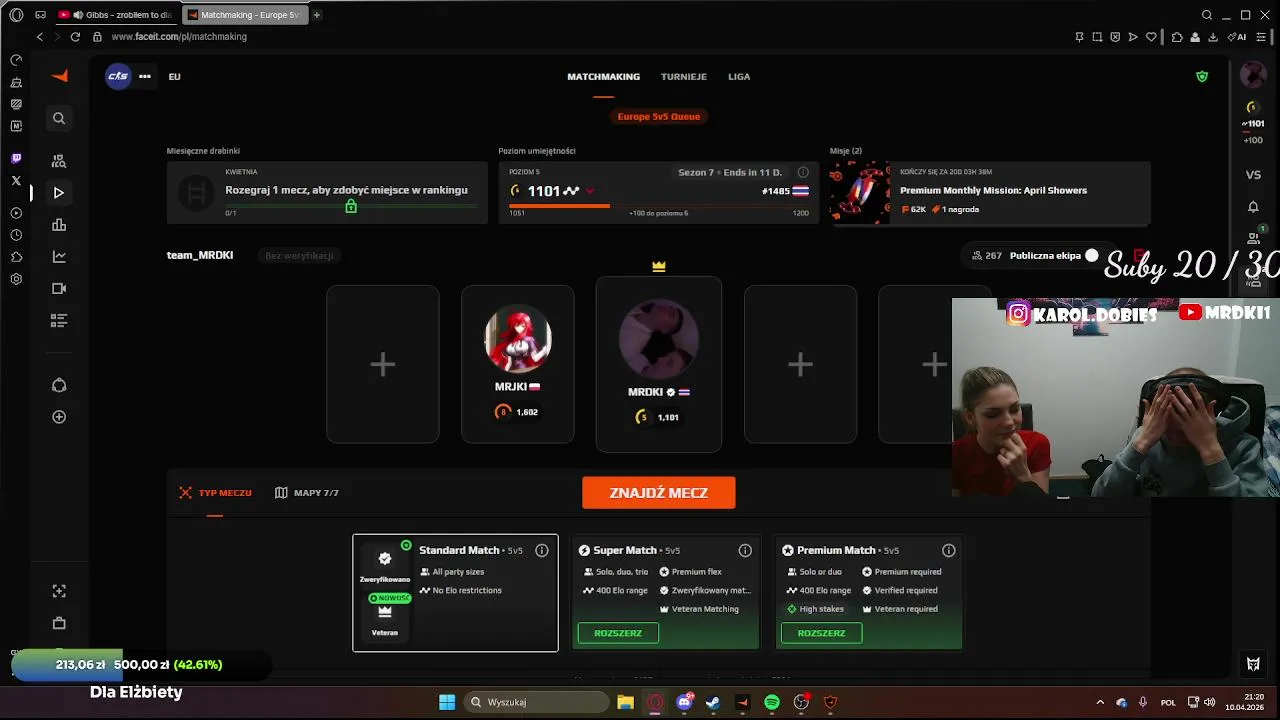
Task: Switch to MATCHMAKING tab
Action: click(603, 76)
